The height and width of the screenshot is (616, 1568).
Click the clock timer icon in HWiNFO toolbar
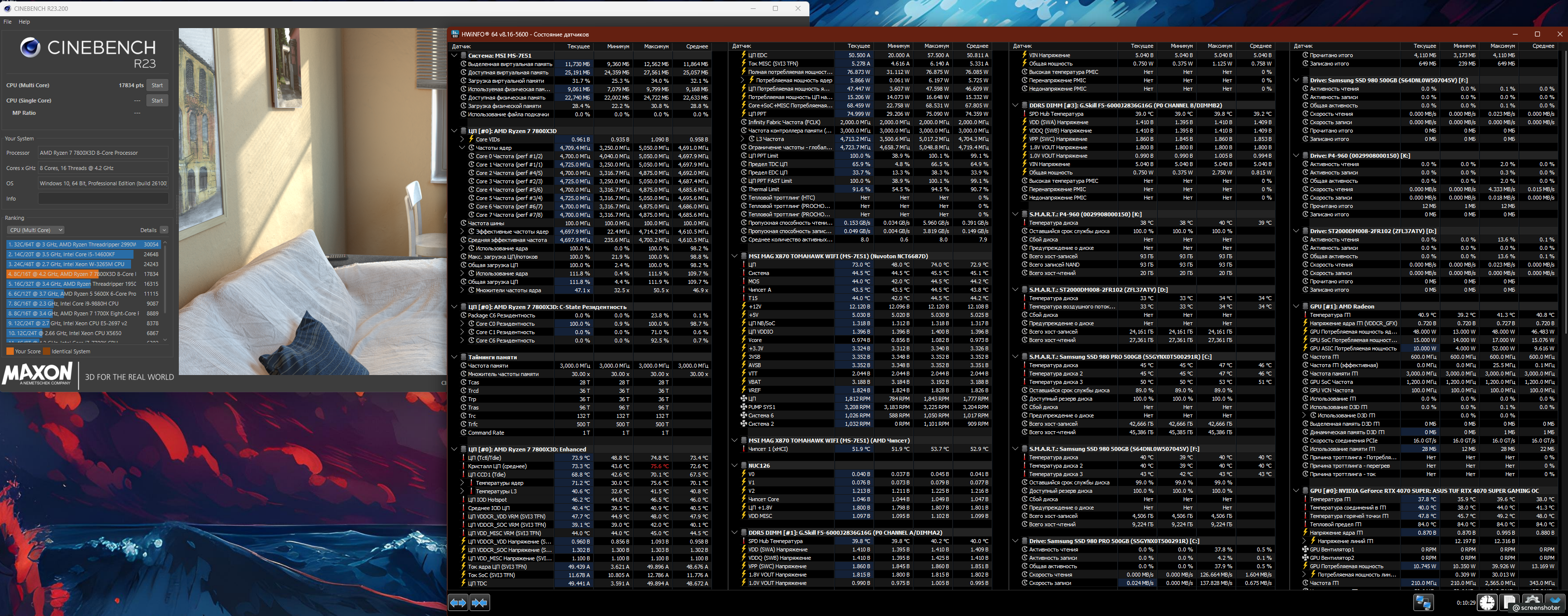[x=1488, y=603]
